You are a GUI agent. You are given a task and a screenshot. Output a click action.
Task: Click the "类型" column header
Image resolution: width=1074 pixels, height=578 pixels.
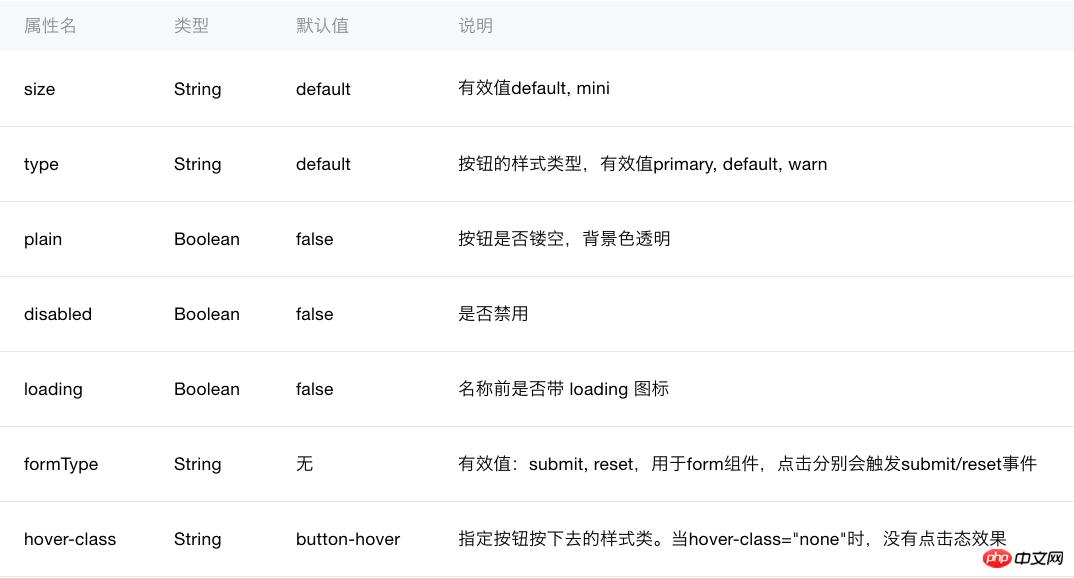coord(191,26)
